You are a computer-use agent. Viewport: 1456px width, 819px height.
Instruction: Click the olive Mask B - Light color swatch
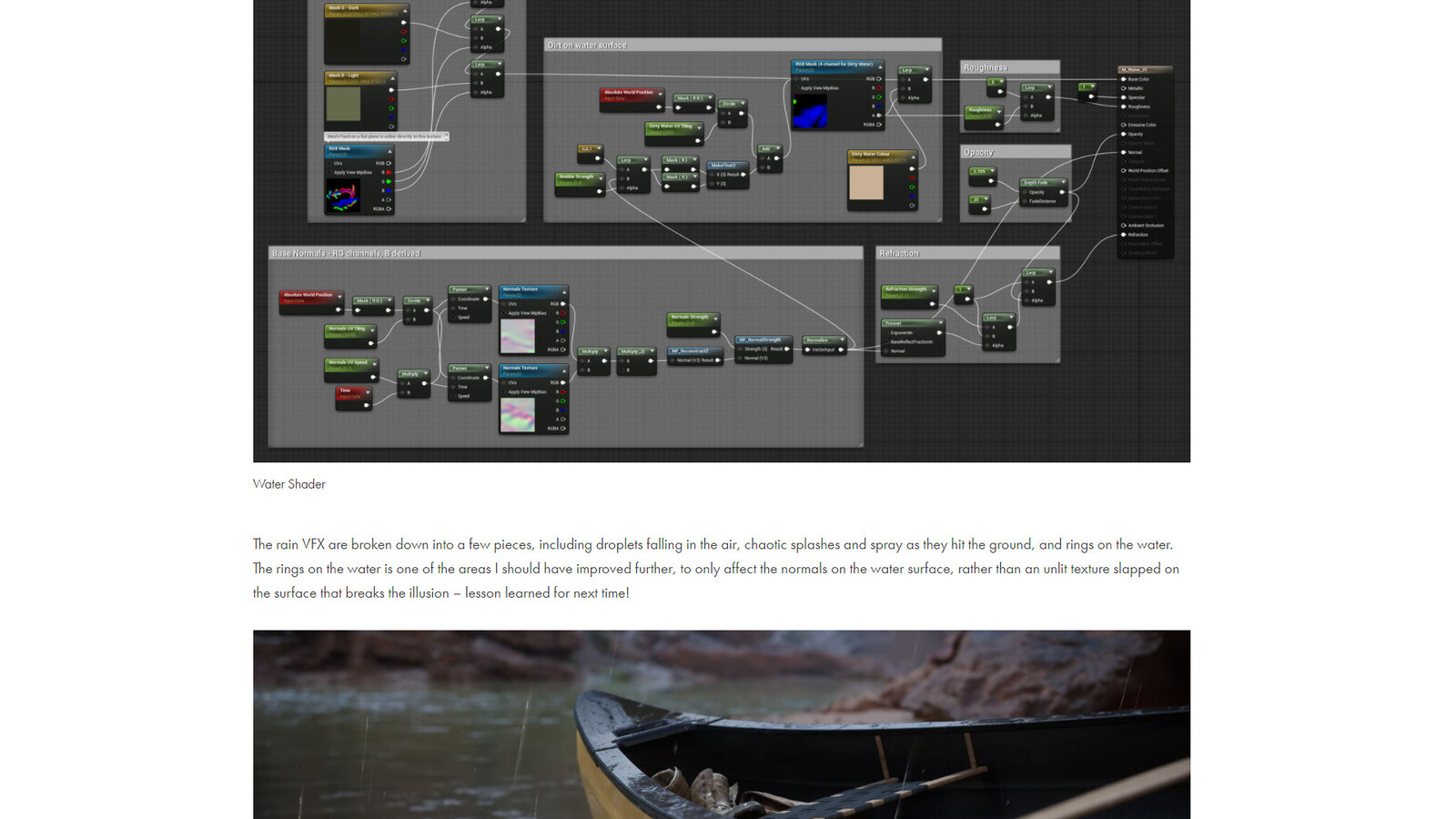point(343,104)
